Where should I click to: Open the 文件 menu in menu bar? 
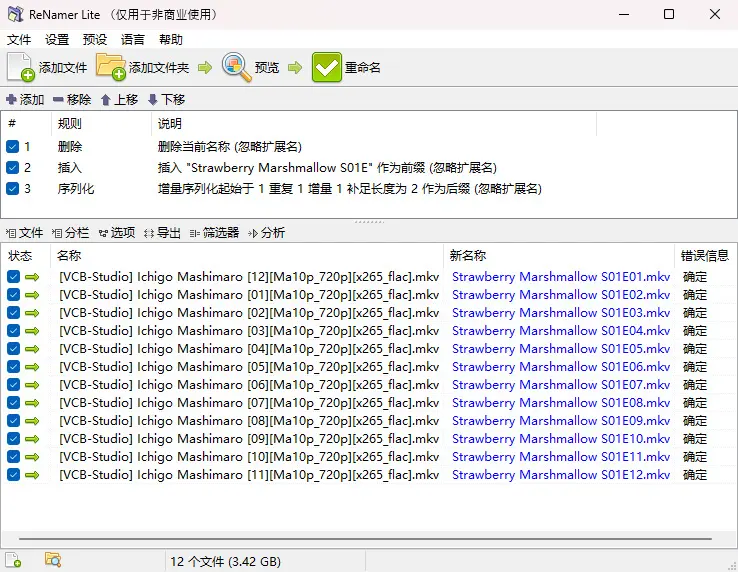(x=19, y=40)
